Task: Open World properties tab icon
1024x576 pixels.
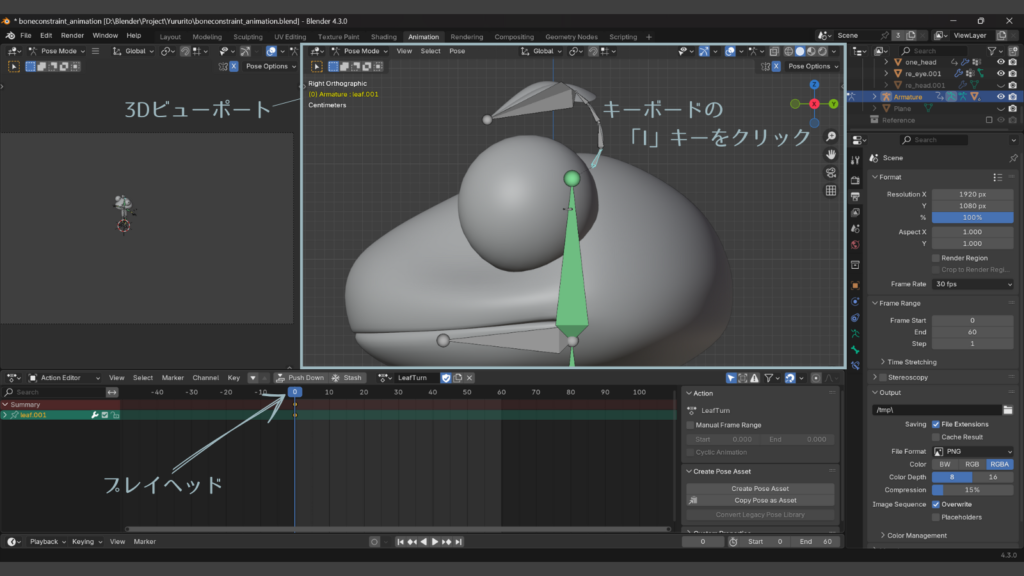Action: tap(856, 245)
